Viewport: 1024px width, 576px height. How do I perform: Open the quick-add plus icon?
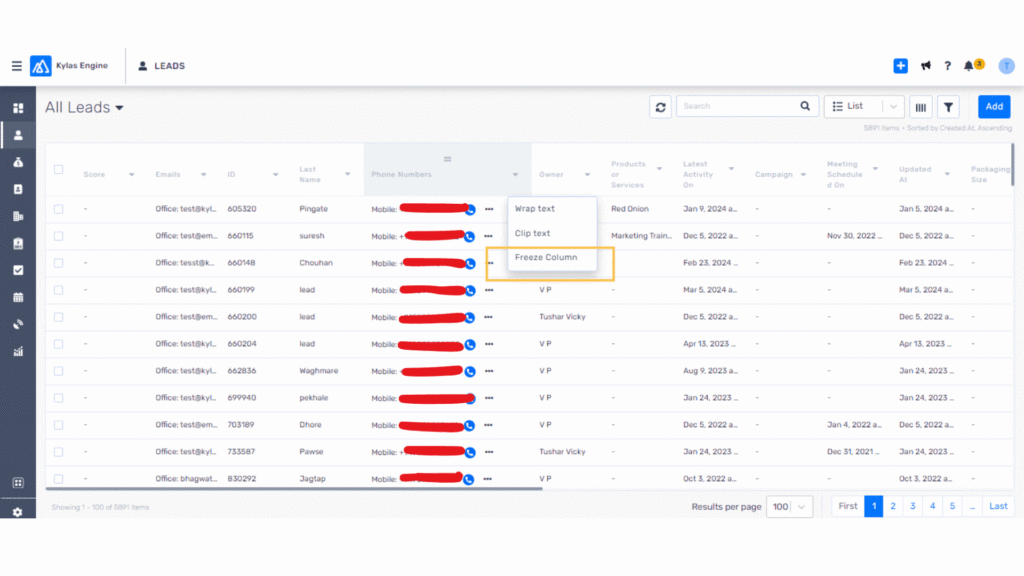(899, 65)
